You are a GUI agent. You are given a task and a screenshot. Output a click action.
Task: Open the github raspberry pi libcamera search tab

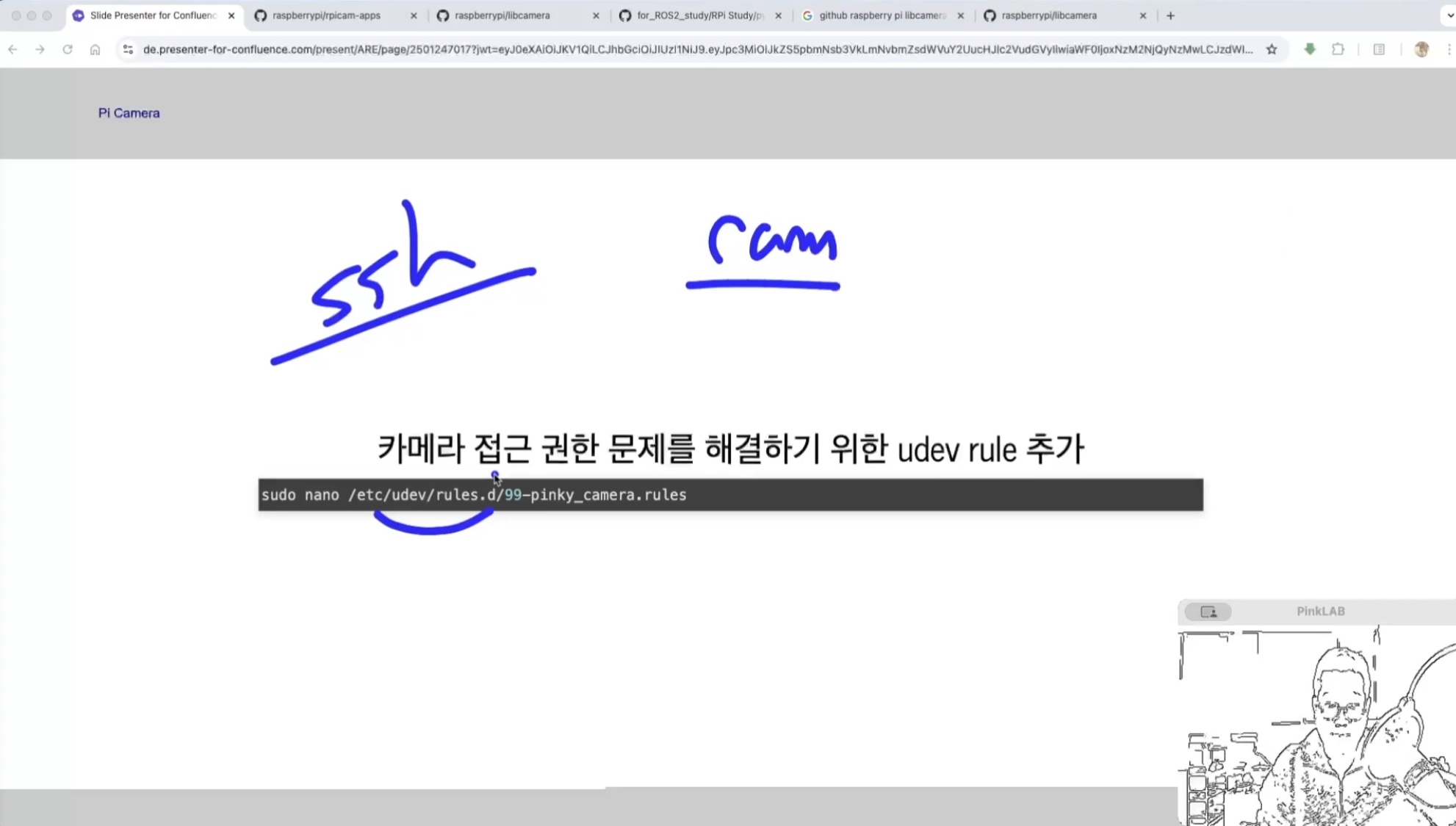pyautogui.click(x=882, y=15)
